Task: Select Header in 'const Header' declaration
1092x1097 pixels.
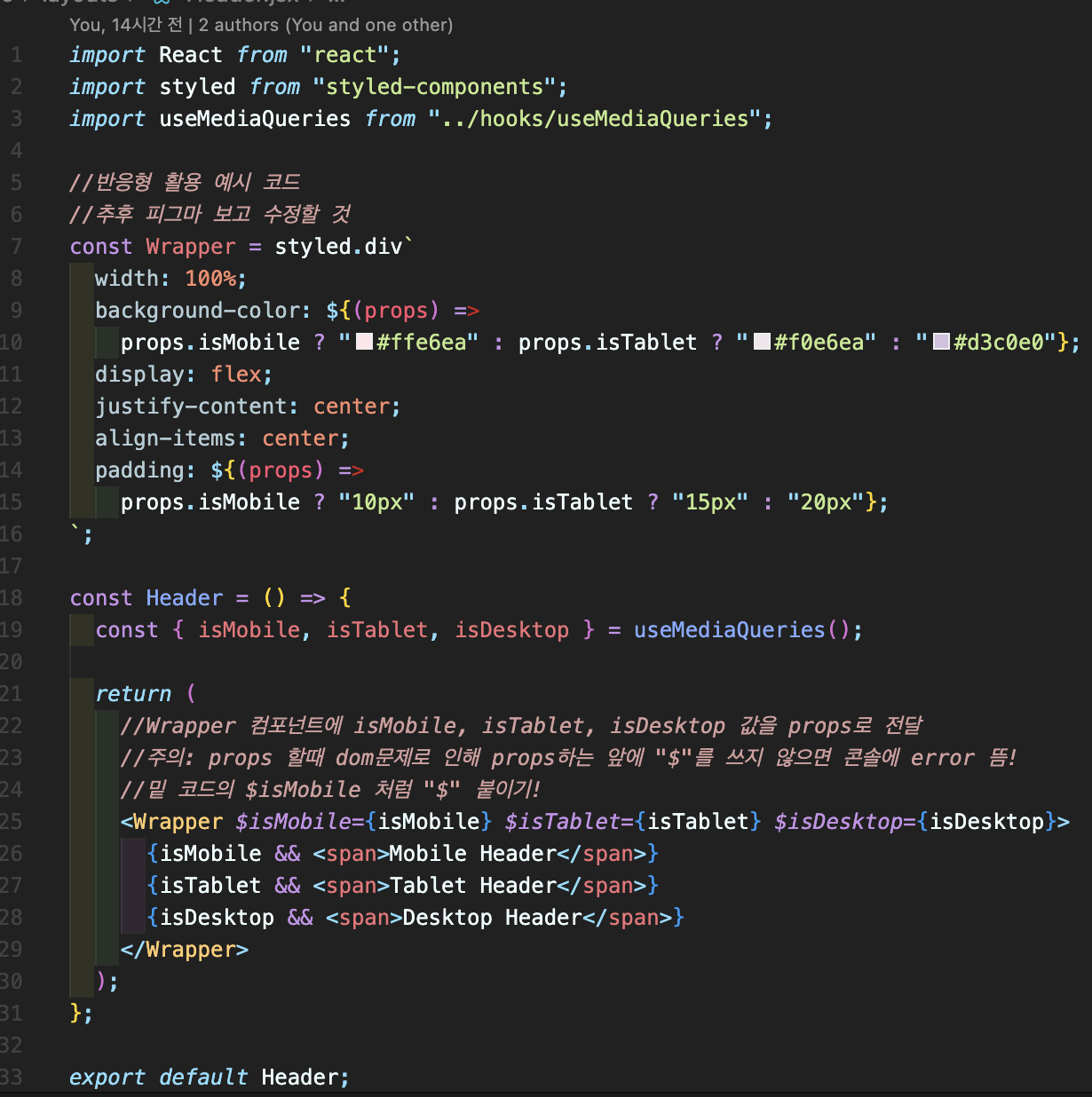Action: pyautogui.click(x=184, y=598)
